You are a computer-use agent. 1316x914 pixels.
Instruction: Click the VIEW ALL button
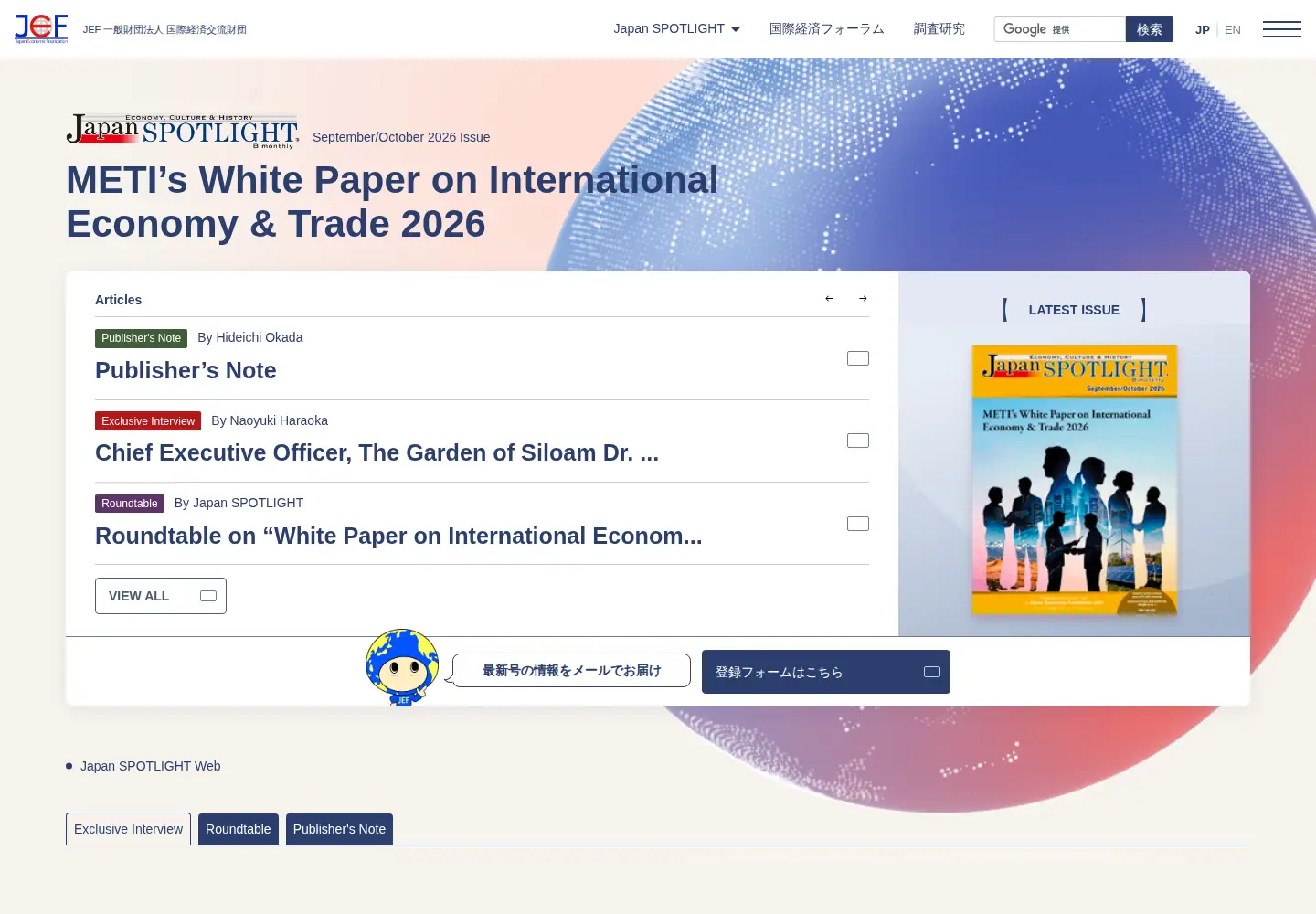pos(161,596)
